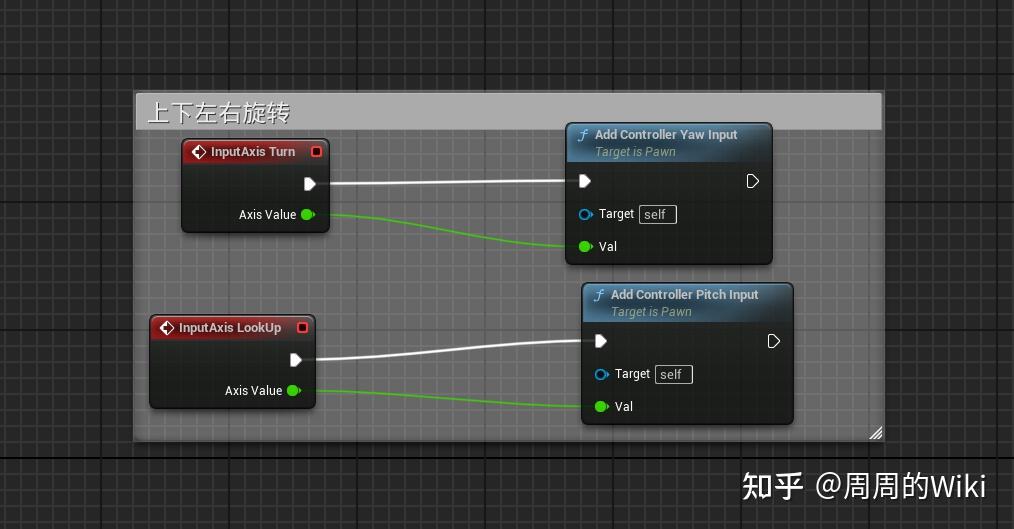Click the InputAxis Turn event node icon
Screen dimensions: 1014x529
point(199,152)
